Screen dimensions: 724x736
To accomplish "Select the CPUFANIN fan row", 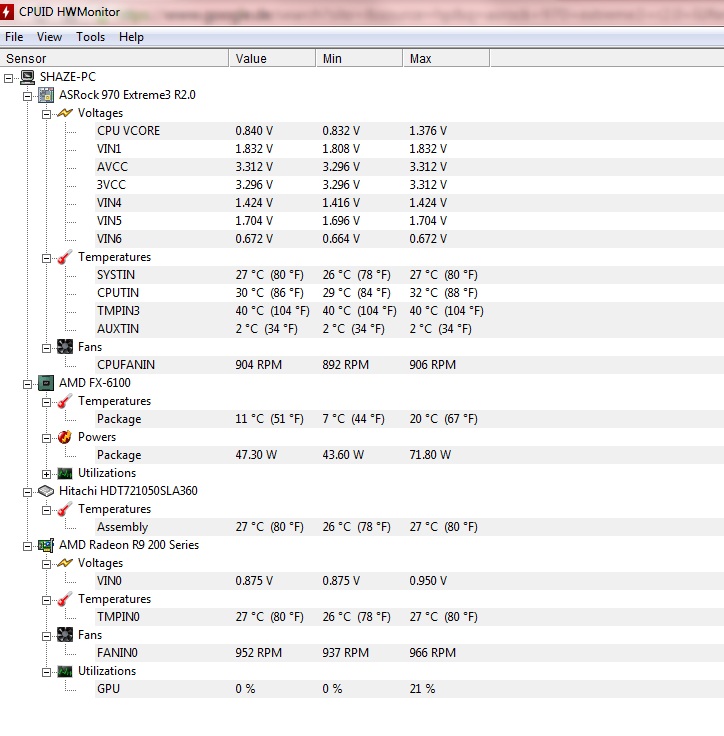I will (x=409, y=365).
